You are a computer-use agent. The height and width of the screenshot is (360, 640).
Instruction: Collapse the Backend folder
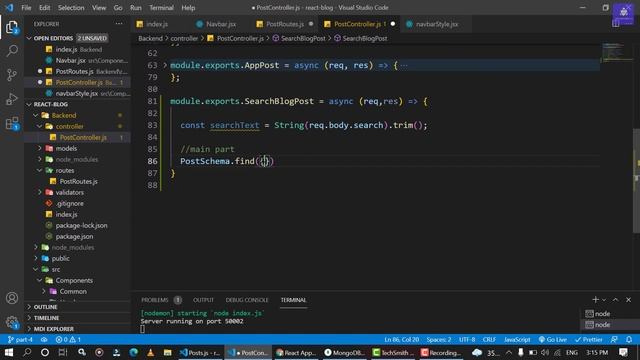pos(36,115)
